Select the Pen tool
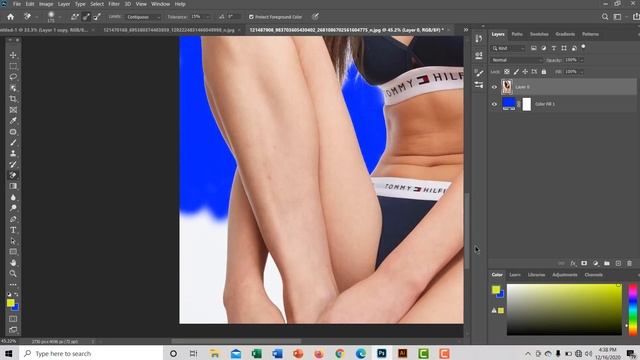This screenshot has height=360, width=640. [13, 219]
